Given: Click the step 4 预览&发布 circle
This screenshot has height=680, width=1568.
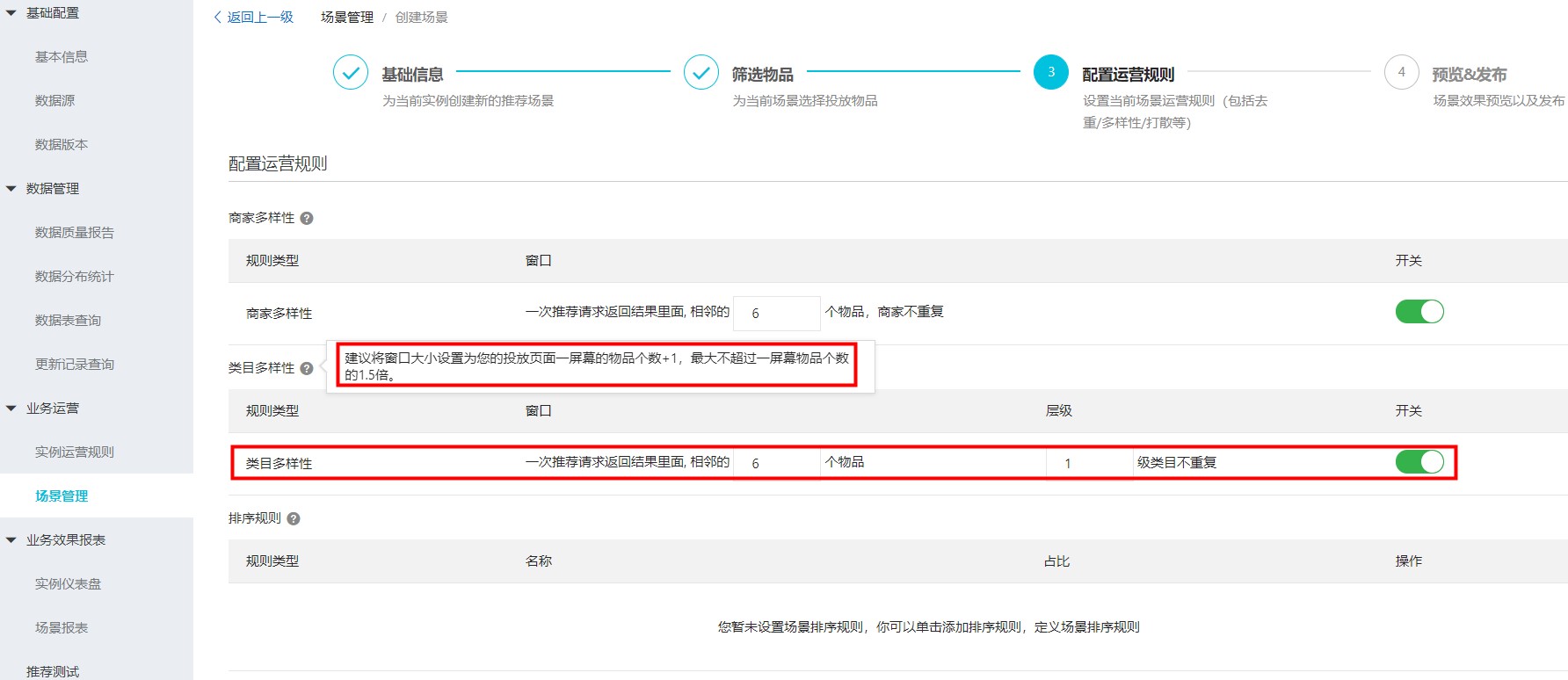Looking at the screenshot, I should tap(1402, 72).
